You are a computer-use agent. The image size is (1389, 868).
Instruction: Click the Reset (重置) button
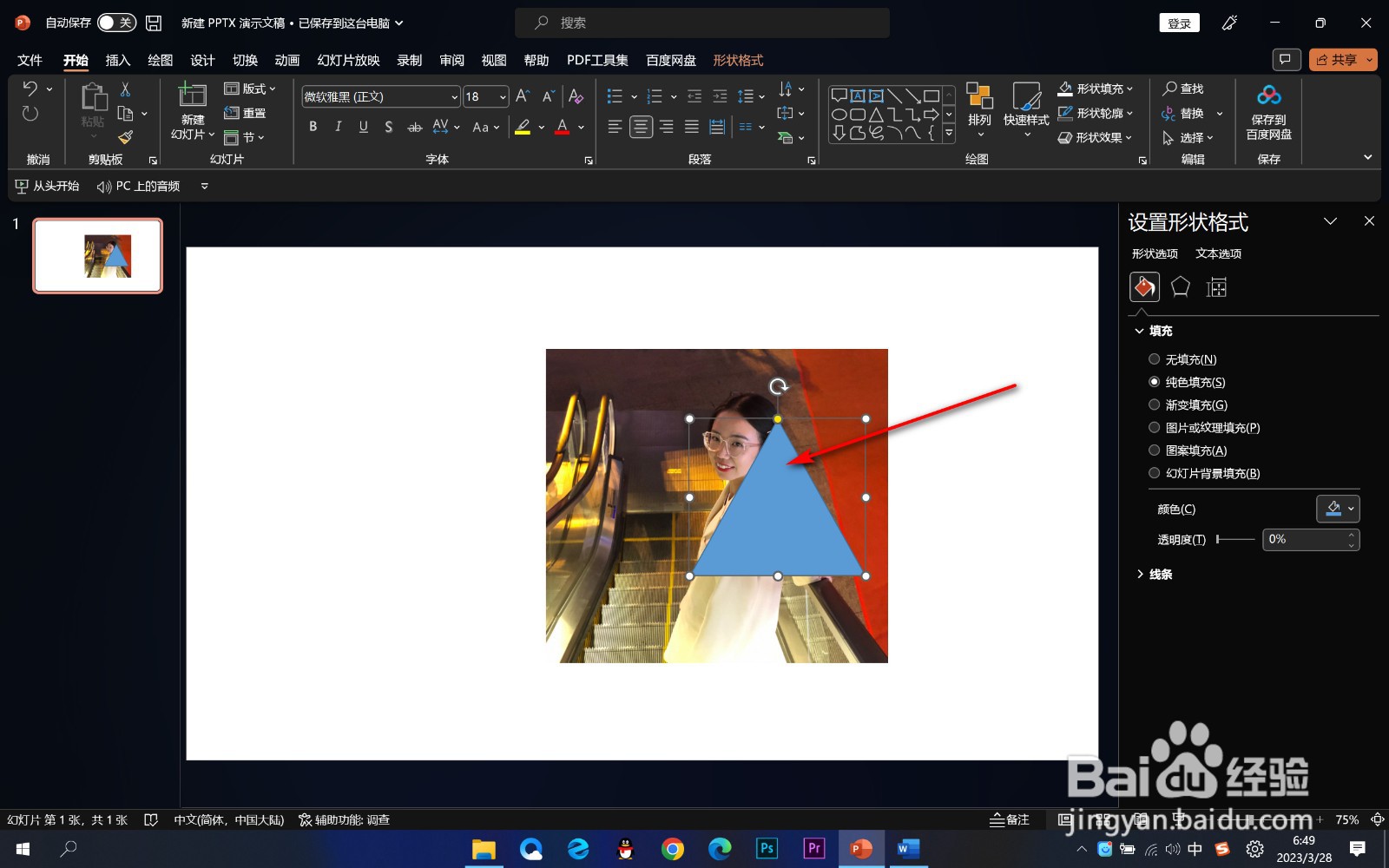tap(245, 113)
